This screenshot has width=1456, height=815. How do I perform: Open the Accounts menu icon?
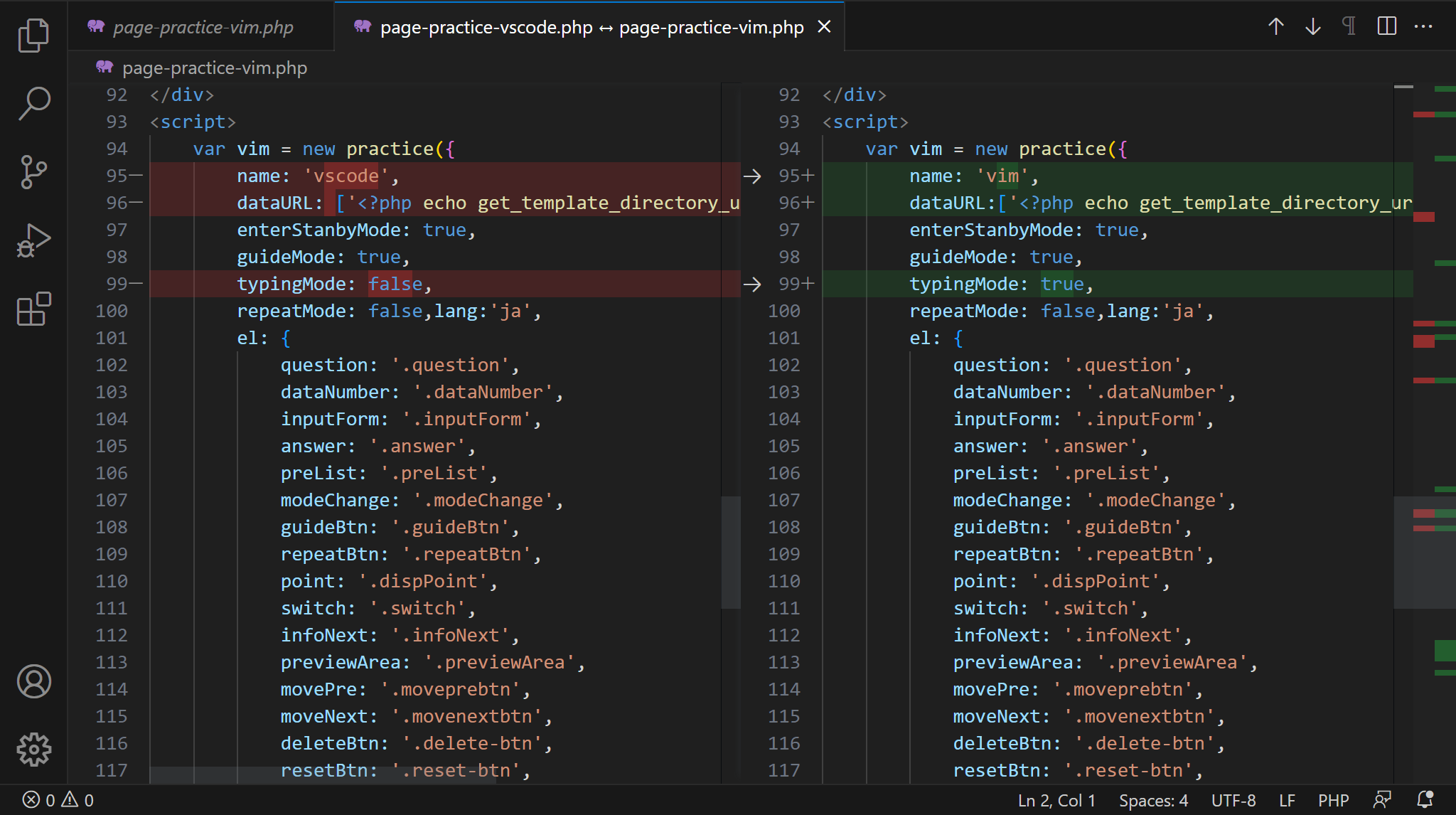tap(33, 681)
